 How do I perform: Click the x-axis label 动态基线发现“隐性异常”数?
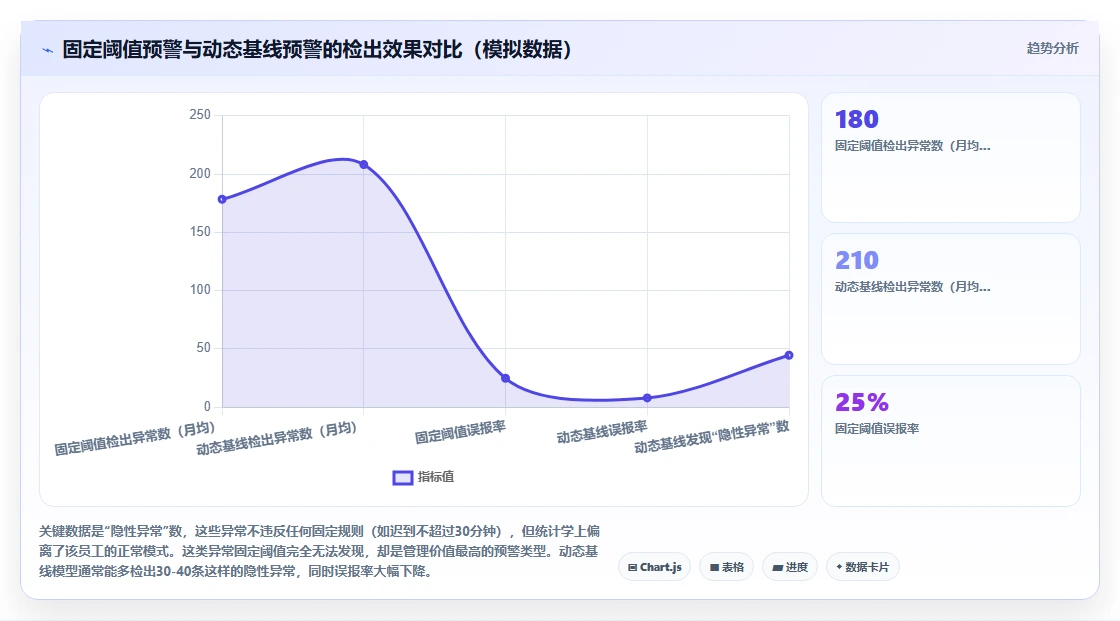tap(712, 437)
